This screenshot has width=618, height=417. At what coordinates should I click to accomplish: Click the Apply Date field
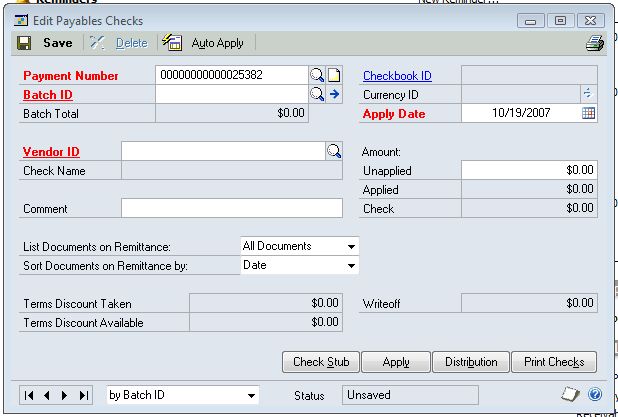pyautogui.click(x=521, y=113)
